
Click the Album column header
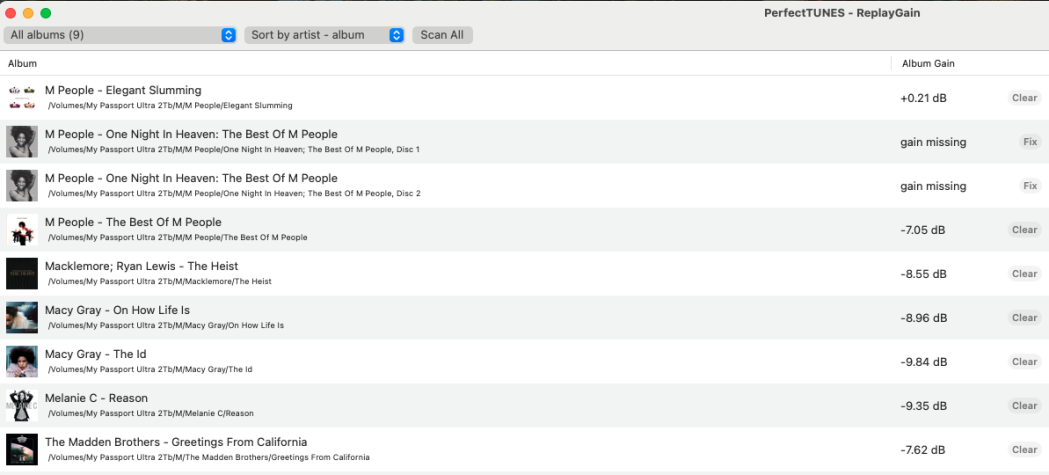point(22,64)
